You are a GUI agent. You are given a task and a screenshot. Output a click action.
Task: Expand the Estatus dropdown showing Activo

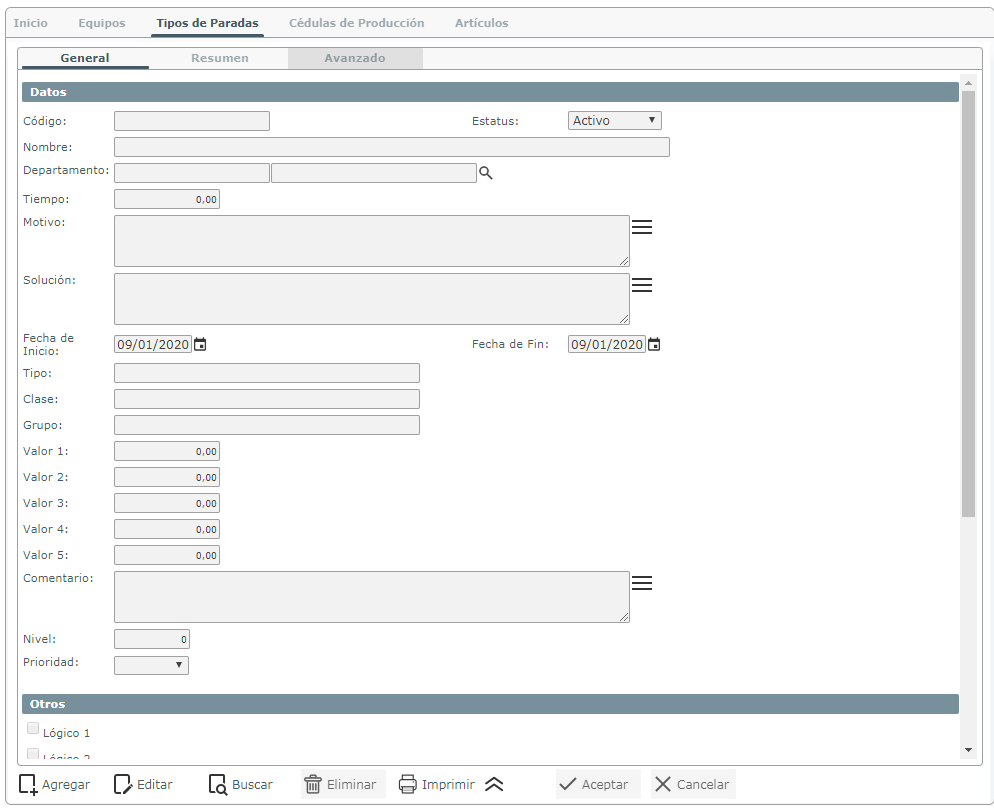tap(614, 121)
